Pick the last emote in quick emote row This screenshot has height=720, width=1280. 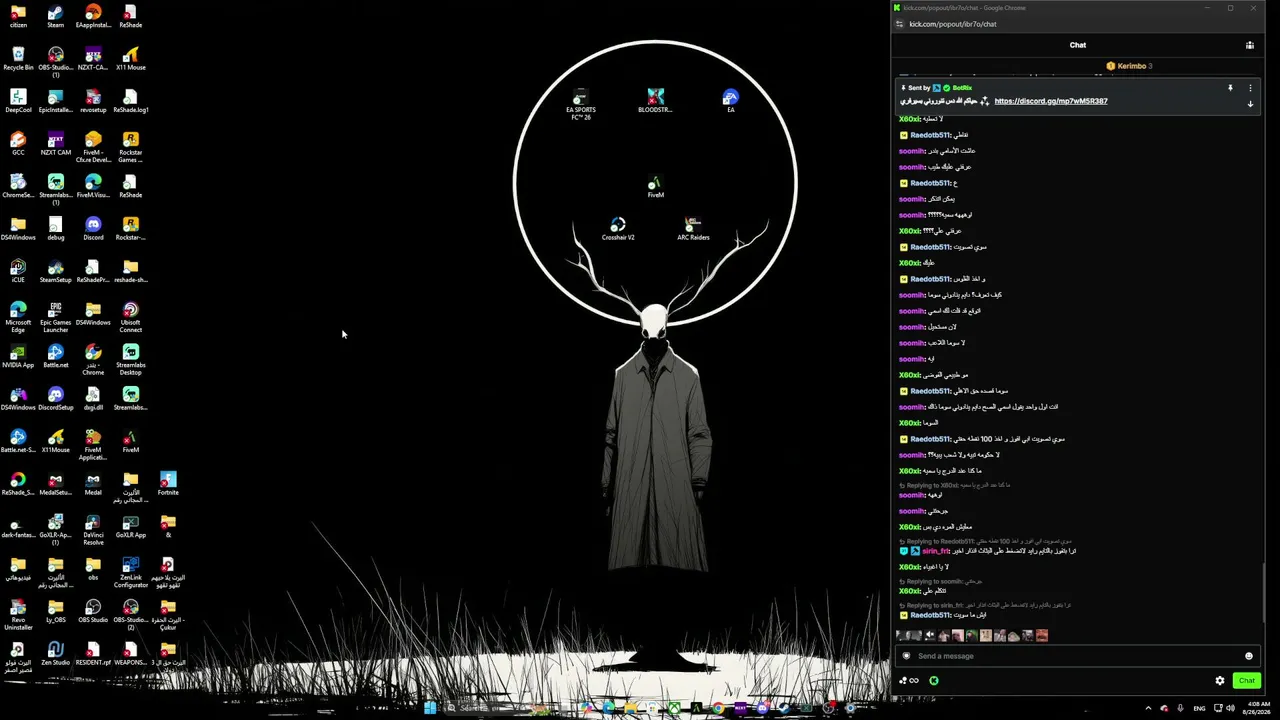(x=1042, y=635)
